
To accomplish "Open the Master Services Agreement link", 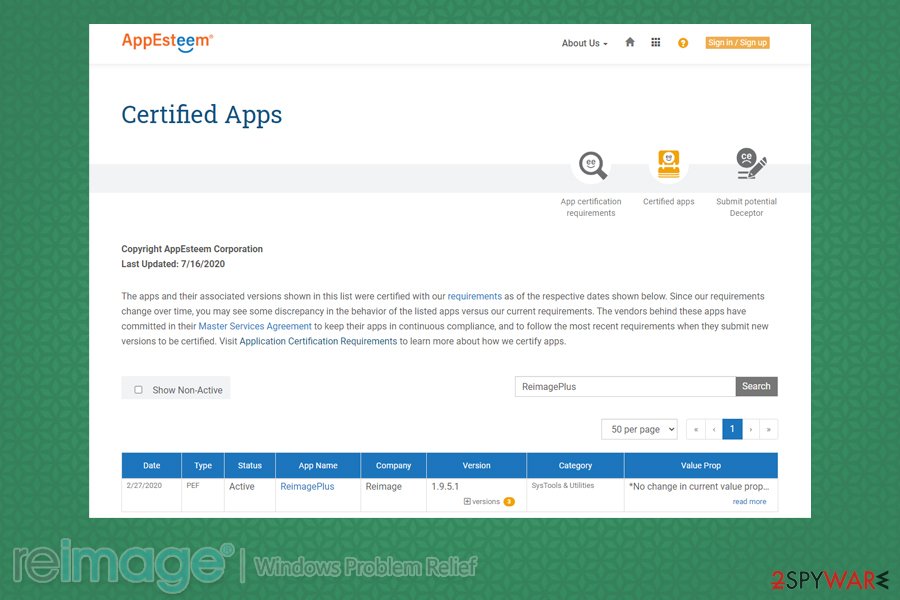I will coord(255,326).
